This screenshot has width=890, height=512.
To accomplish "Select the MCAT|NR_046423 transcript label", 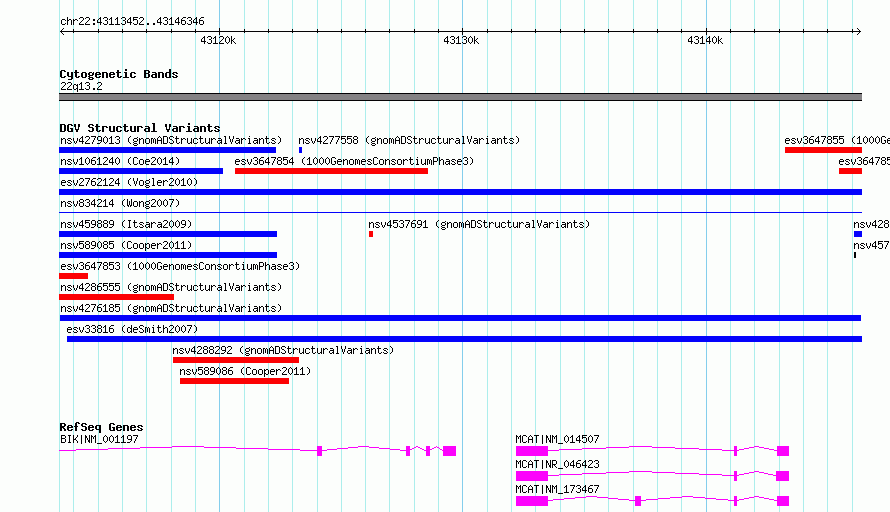I will point(557,464).
